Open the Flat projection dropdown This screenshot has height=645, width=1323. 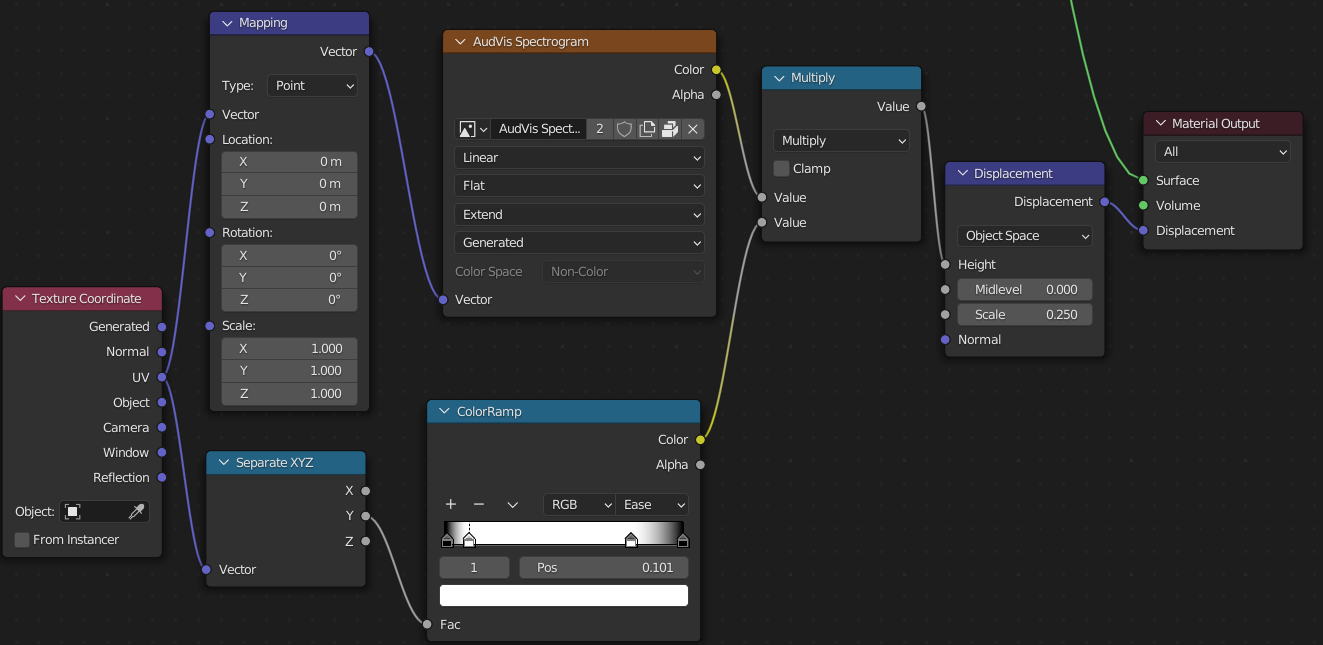[x=579, y=186]
